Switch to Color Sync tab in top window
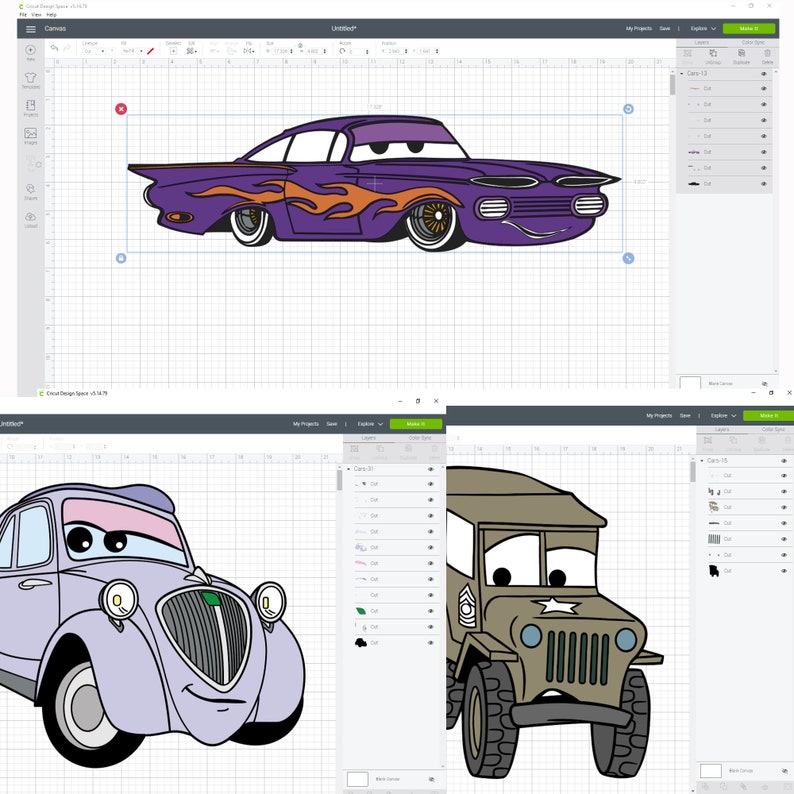This screenshot has height=794, width=794. [753, 43]
